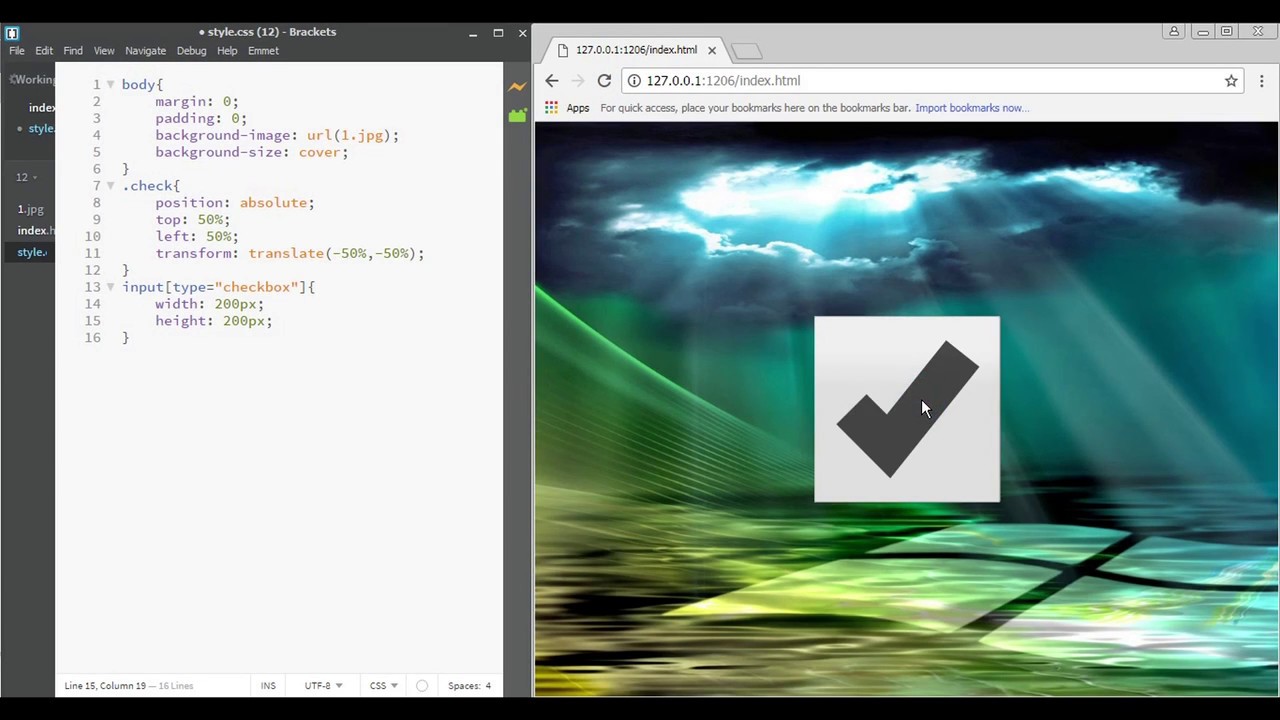Click the 'background-size: cover;' code line
The width and height of the screenshot is (1280, 720).
(x=251, y=152)
